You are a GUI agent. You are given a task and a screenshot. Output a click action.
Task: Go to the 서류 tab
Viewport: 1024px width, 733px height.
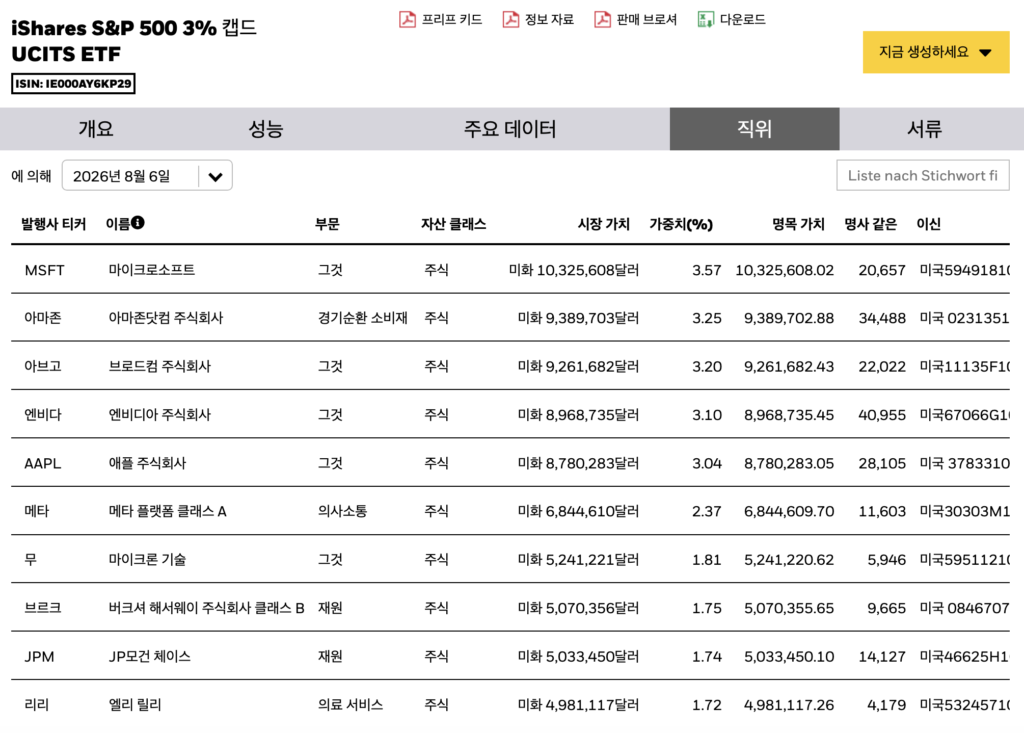tap(924, 129)
